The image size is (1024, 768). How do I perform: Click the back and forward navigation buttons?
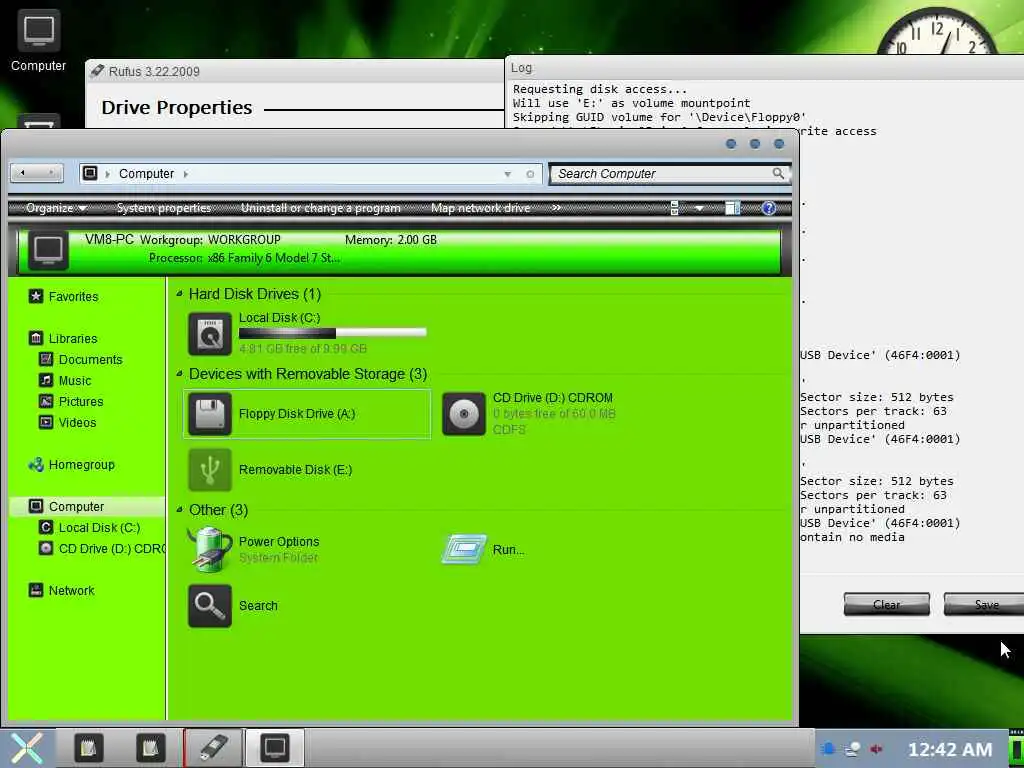coord(37,173)
